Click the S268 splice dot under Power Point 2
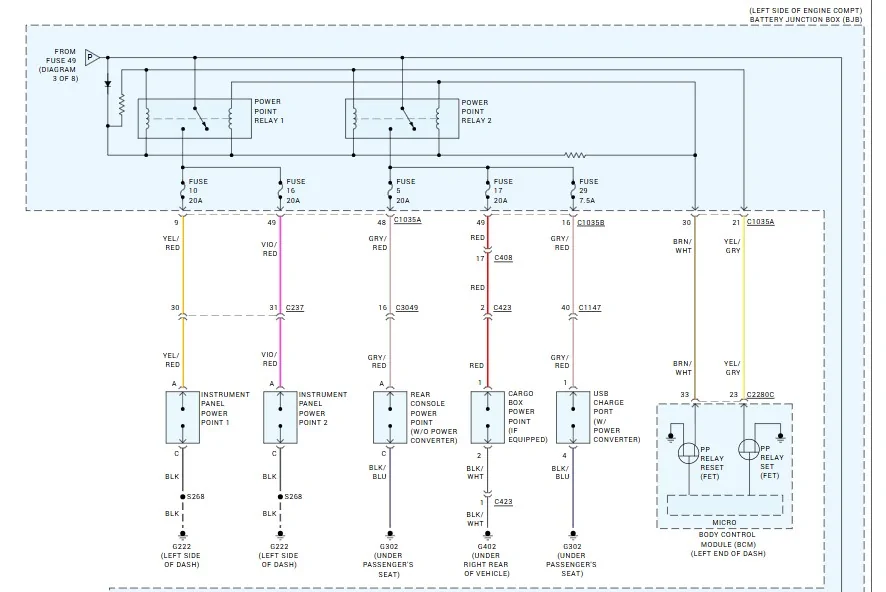 coord(280,497)
